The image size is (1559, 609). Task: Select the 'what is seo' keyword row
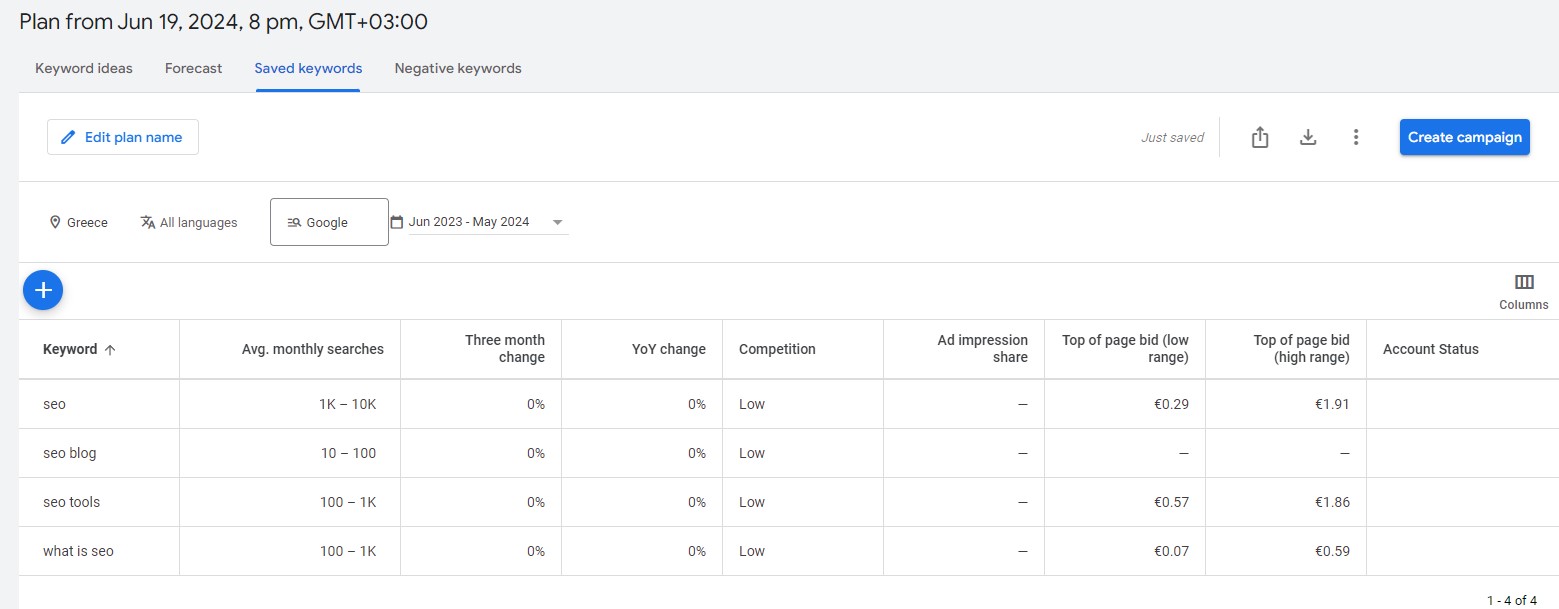(x=78, y=551)
